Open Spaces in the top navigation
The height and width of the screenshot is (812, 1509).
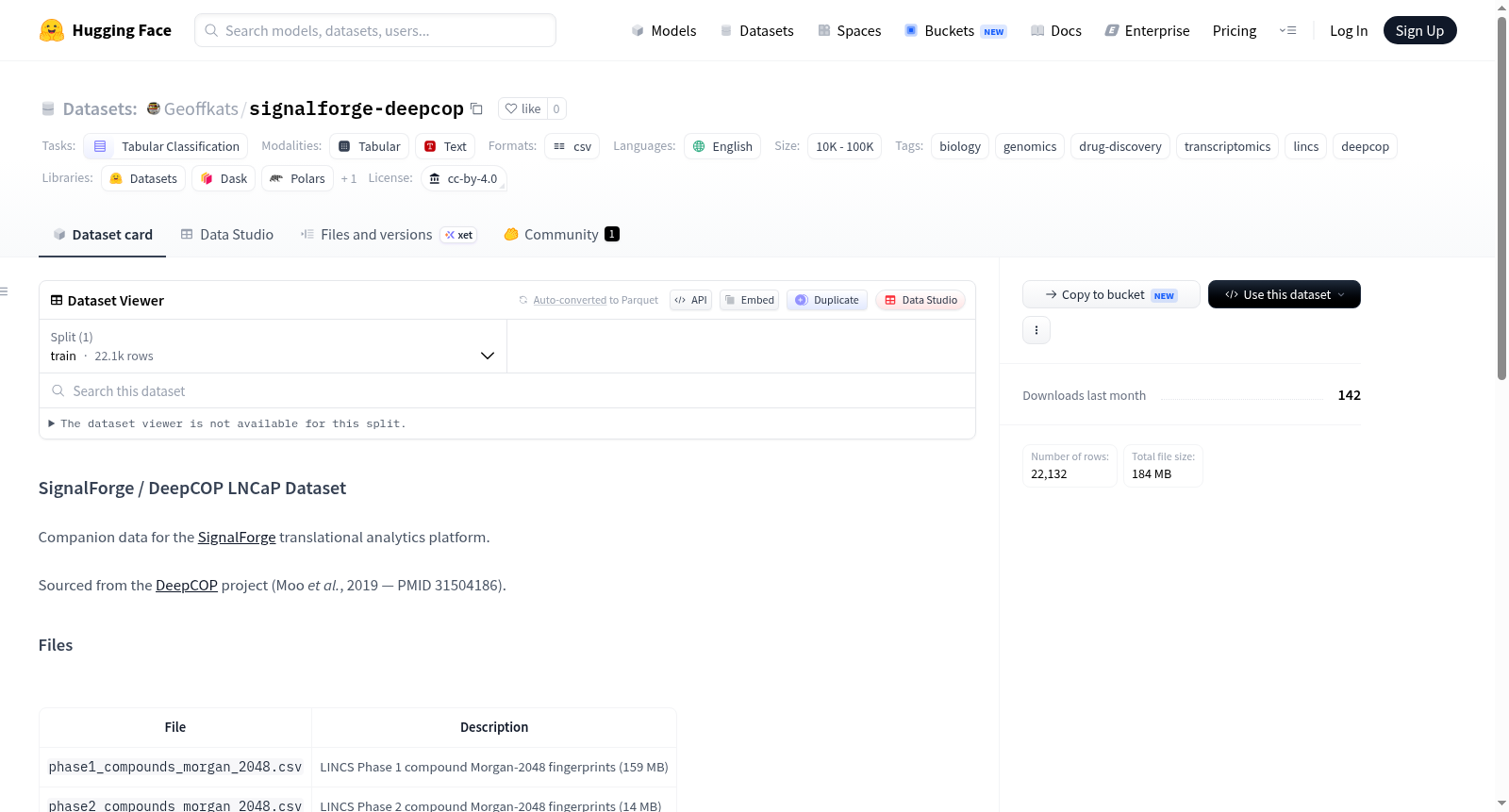(x=849, y=30)
